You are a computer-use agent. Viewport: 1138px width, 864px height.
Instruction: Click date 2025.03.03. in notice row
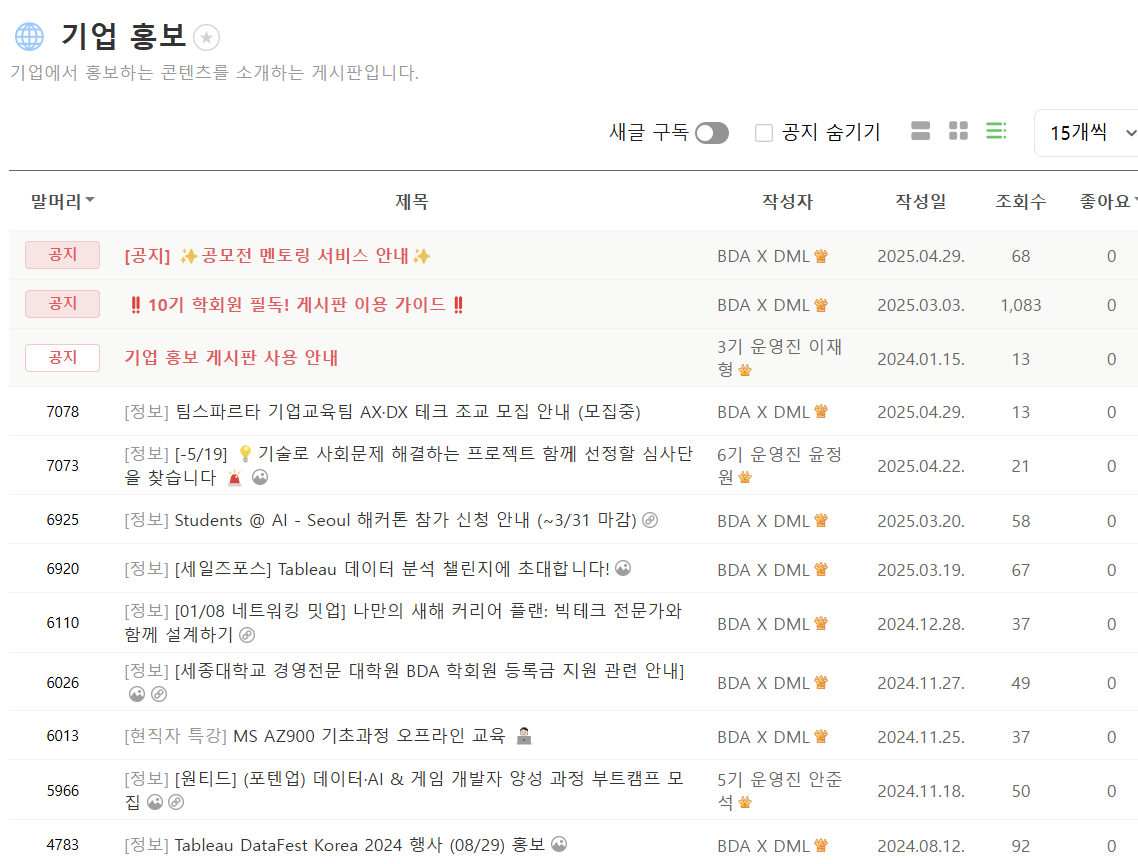point(921,305)
